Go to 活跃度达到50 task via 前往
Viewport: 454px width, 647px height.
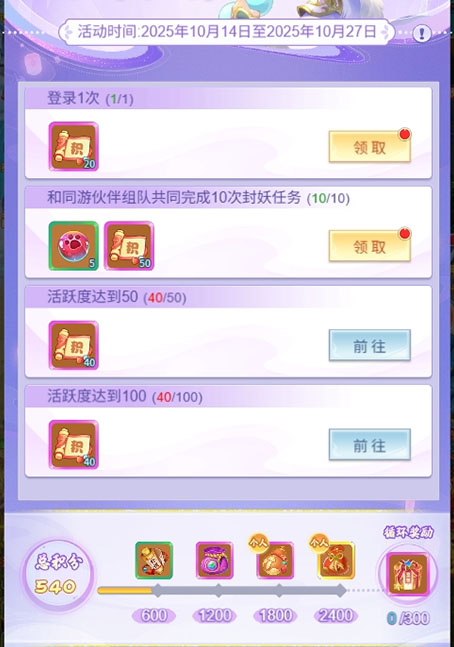point(369,345)
